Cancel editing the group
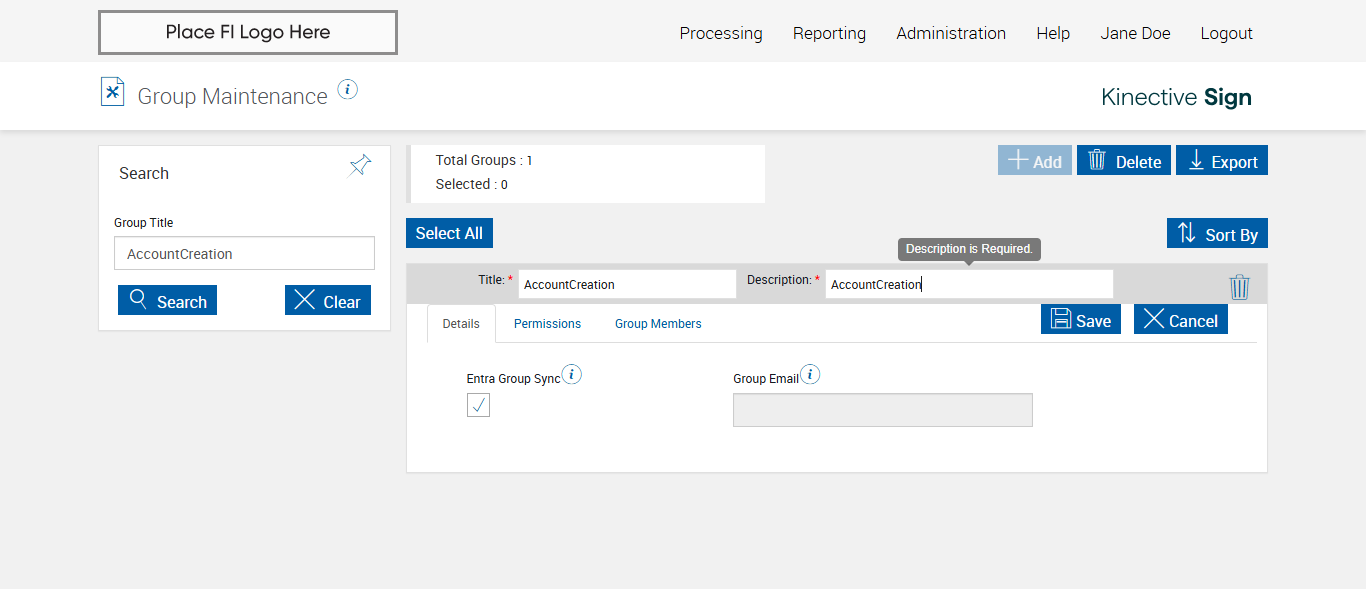The width and height of the screenshot is (1366, 589). pos(1180,320)
